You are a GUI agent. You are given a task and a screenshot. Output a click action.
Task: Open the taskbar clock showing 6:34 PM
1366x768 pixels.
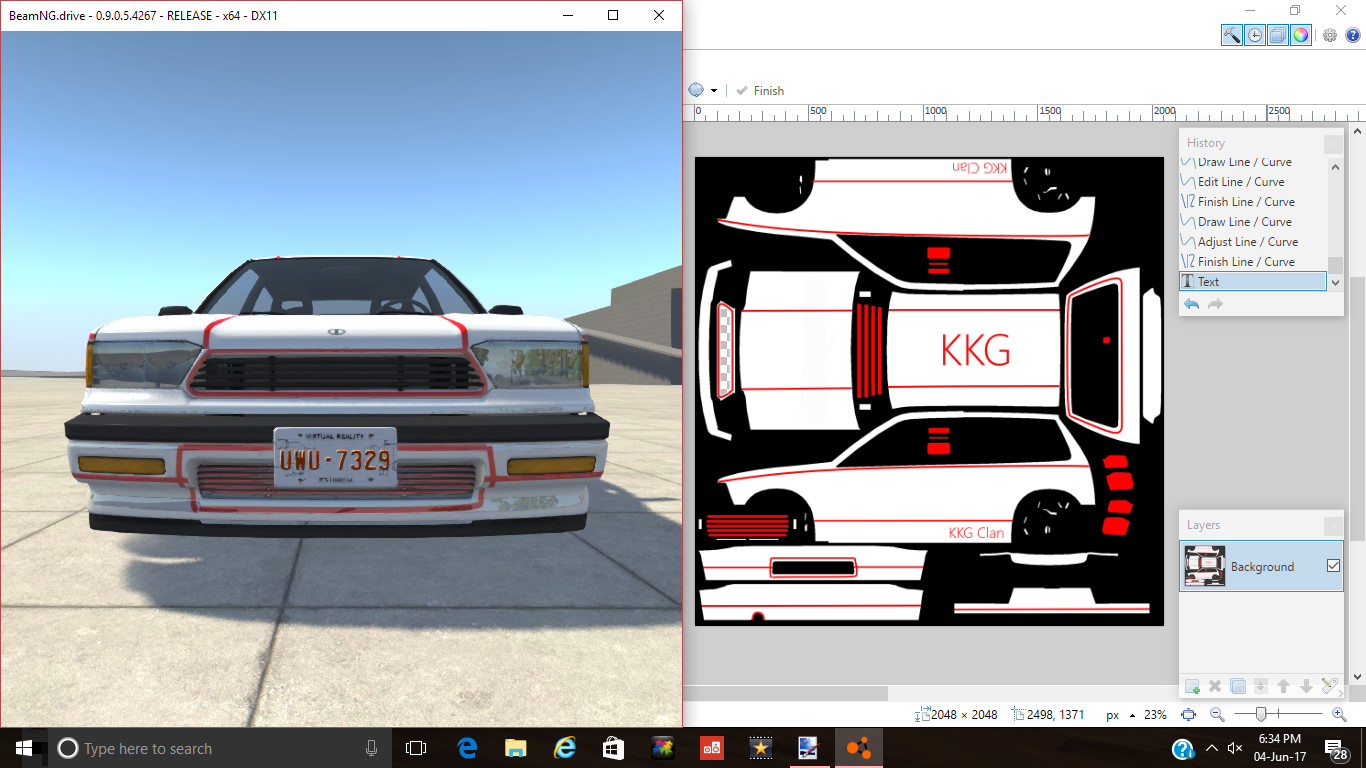pos(1281,748)
